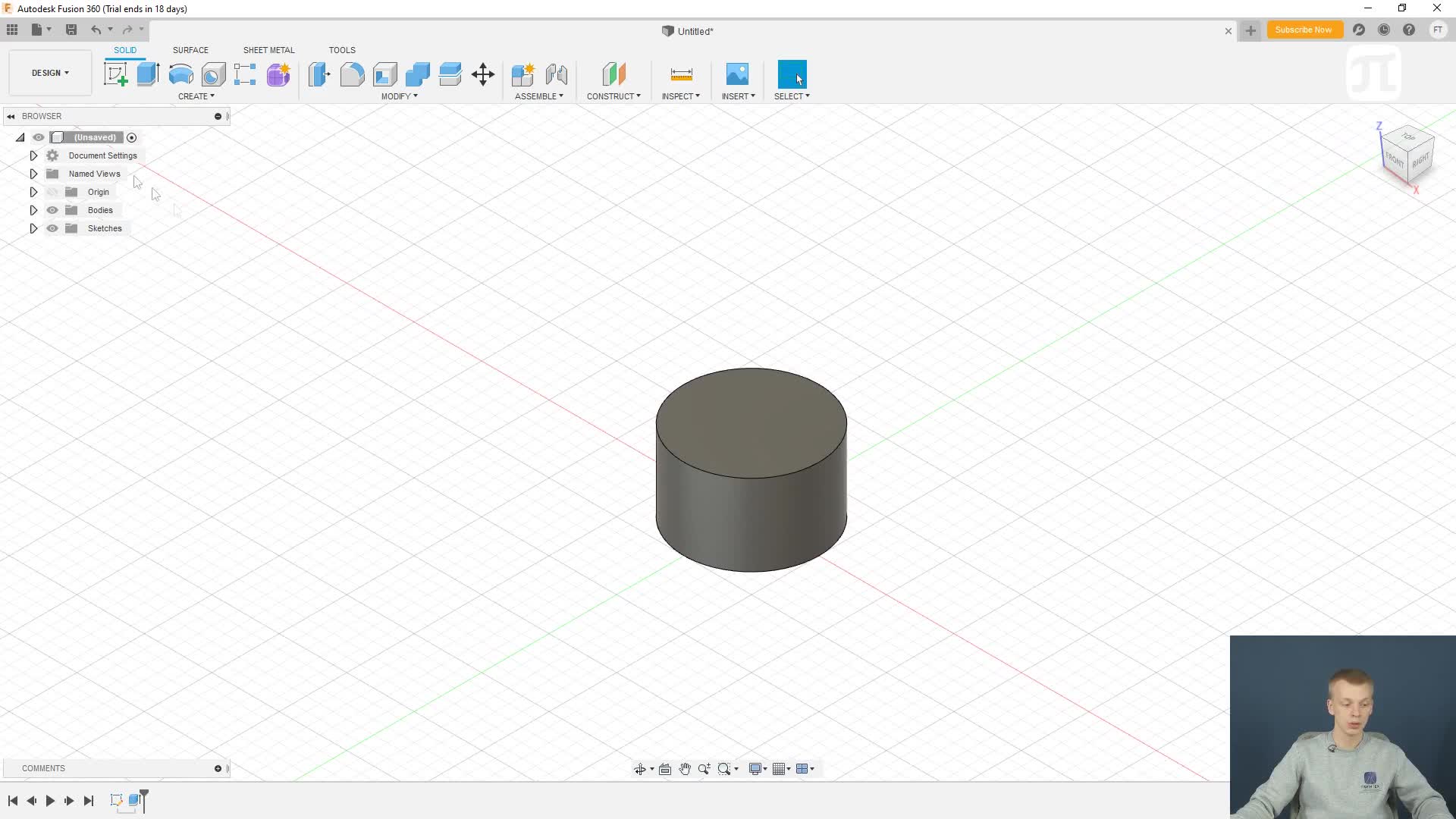Select the Offset Face tool

point(450,74)
